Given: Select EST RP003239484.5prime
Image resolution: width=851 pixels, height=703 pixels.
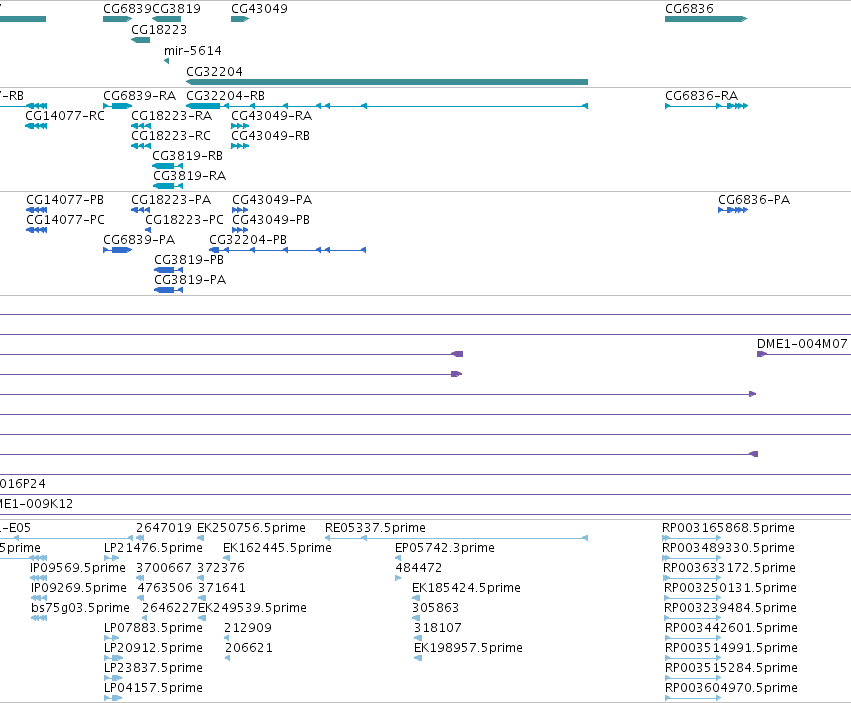Looking at the screenshot, I should point(731,608).
